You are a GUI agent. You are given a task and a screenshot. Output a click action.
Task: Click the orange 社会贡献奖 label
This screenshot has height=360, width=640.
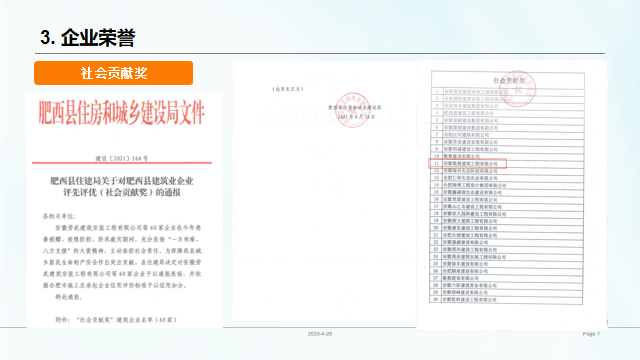(x=113, y=73)
